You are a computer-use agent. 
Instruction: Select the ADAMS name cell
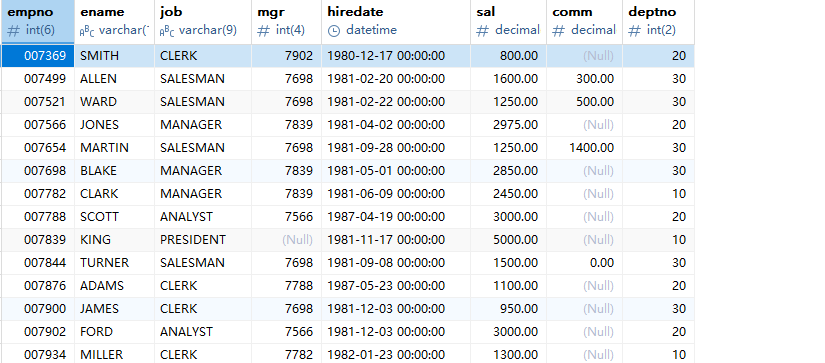115,286
